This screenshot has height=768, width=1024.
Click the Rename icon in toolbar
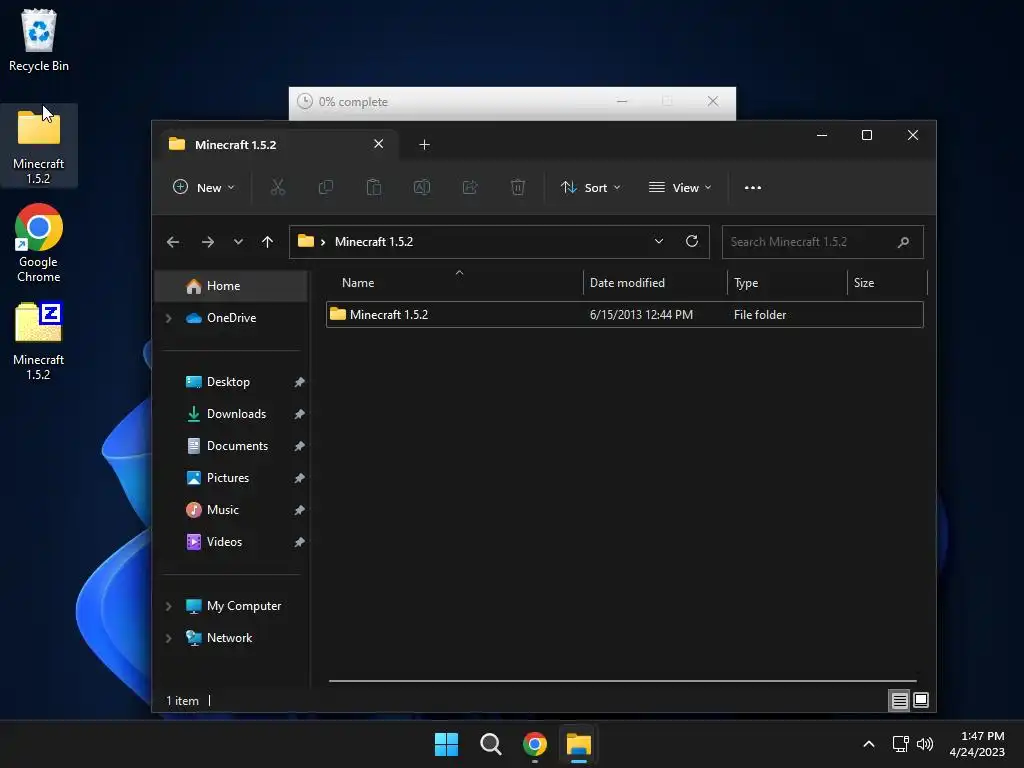click(x=422, y=187)
